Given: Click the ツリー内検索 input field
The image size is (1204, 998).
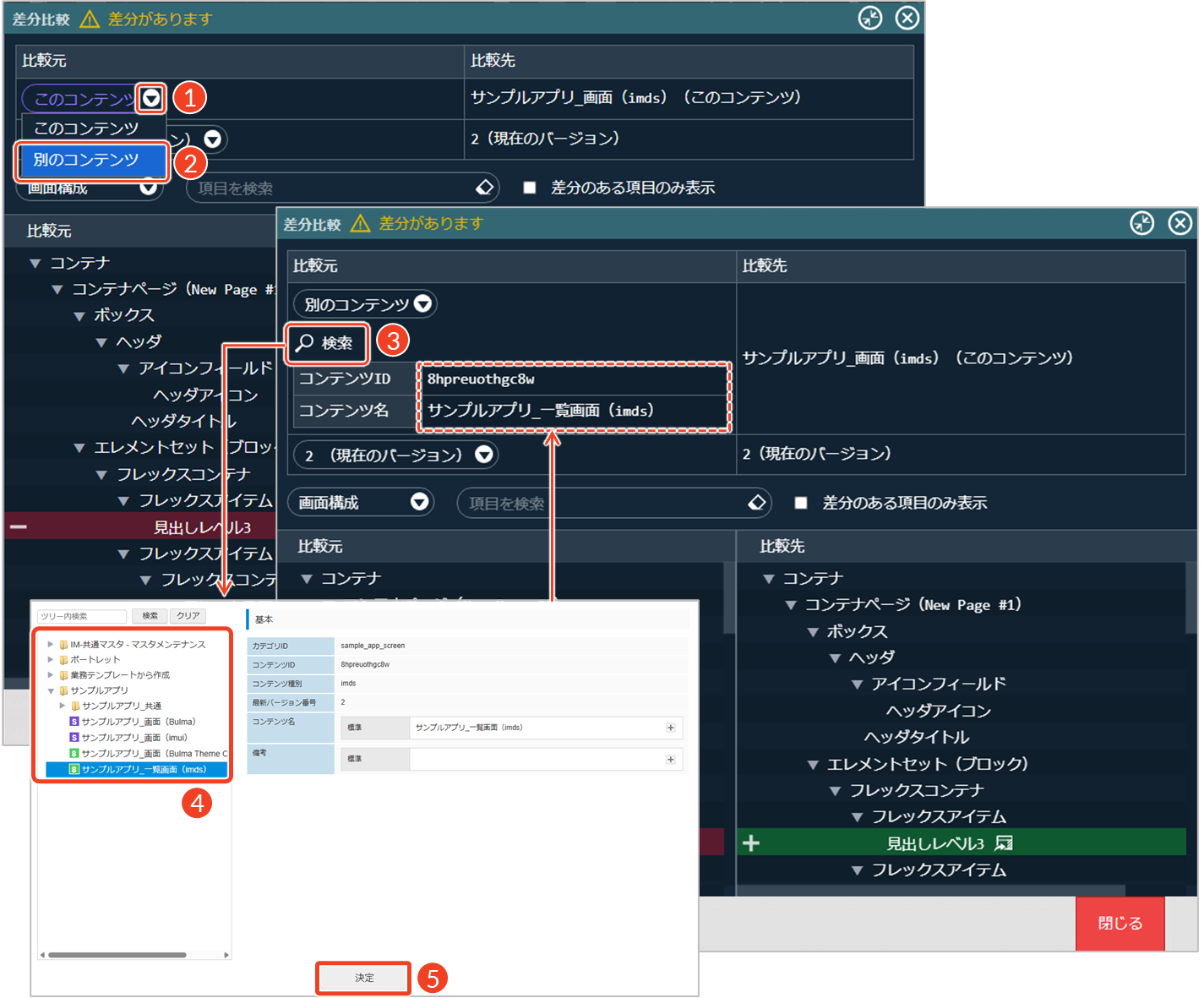Looking at the screenshot, I should [82, 616].
